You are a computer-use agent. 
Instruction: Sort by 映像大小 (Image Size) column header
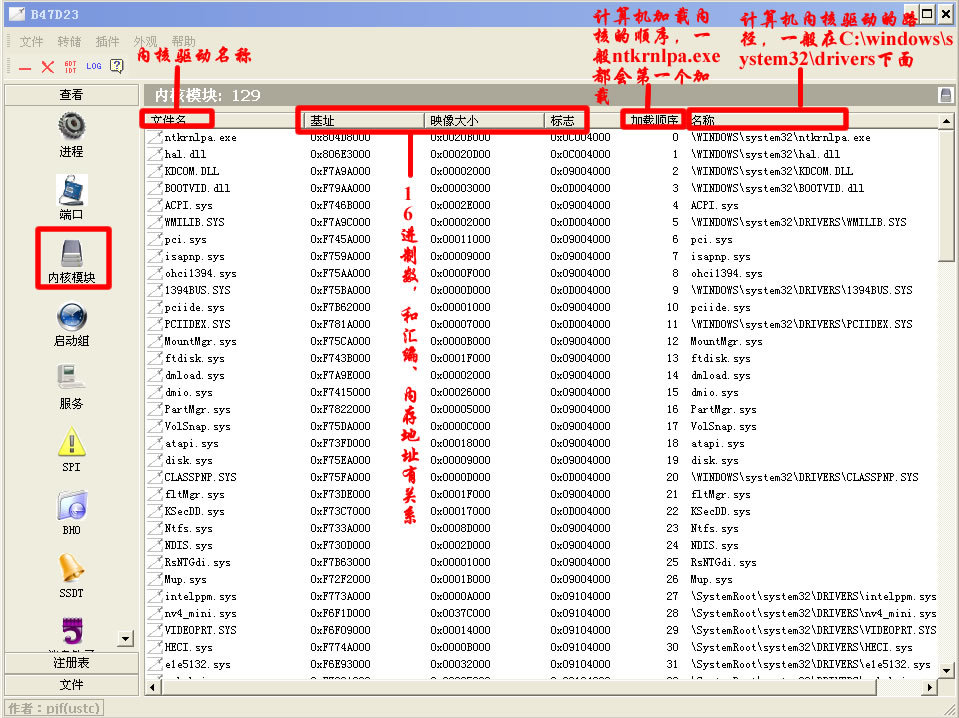pos(484,120)
